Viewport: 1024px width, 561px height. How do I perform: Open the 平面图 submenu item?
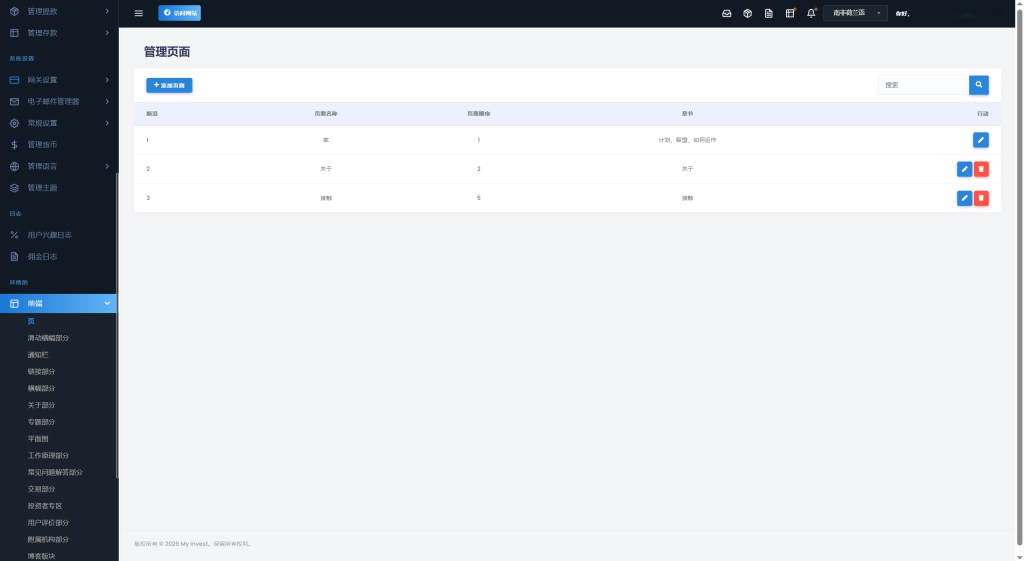pos(38,439)
